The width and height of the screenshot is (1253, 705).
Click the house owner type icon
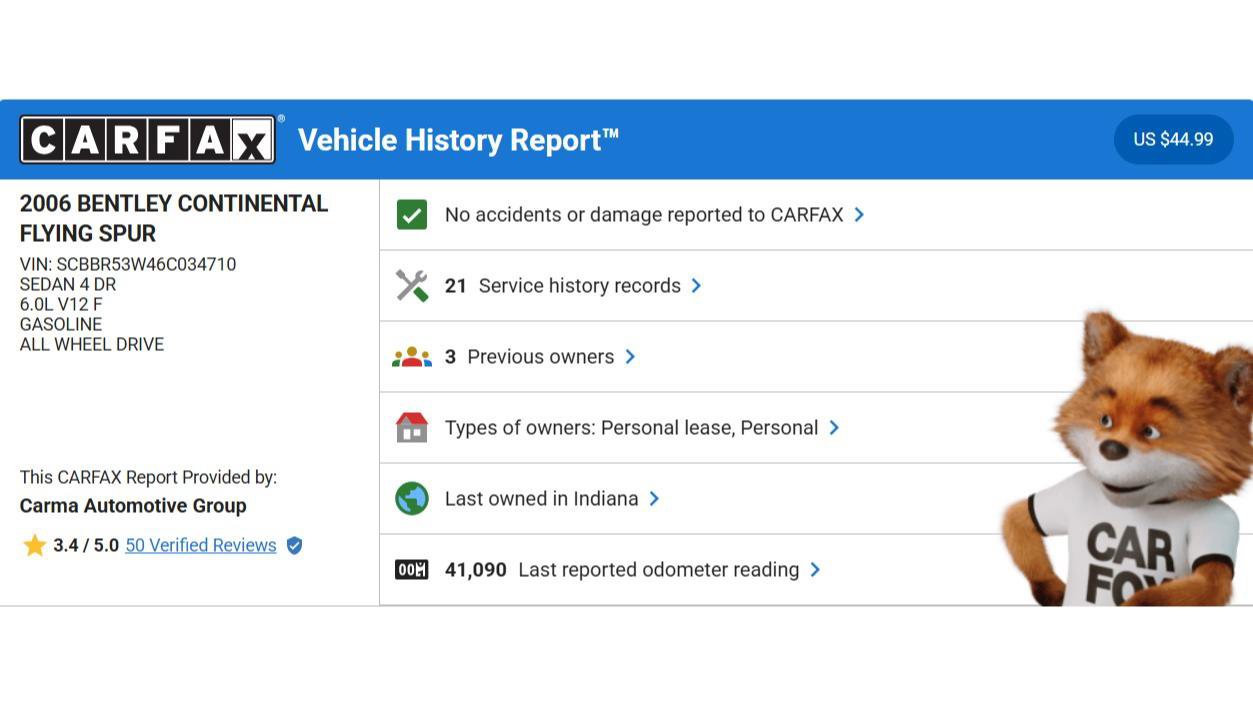click(x=412, y=428)
